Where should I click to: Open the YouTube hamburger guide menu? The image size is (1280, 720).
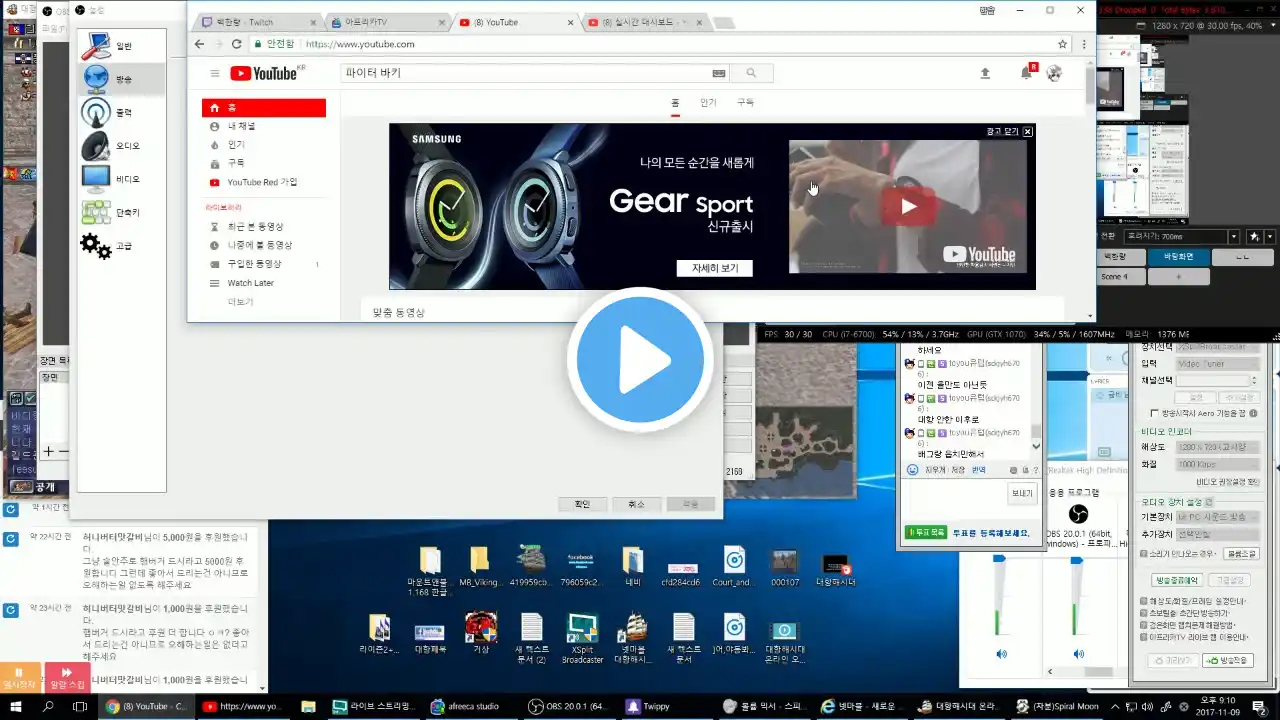coord(214,73)
